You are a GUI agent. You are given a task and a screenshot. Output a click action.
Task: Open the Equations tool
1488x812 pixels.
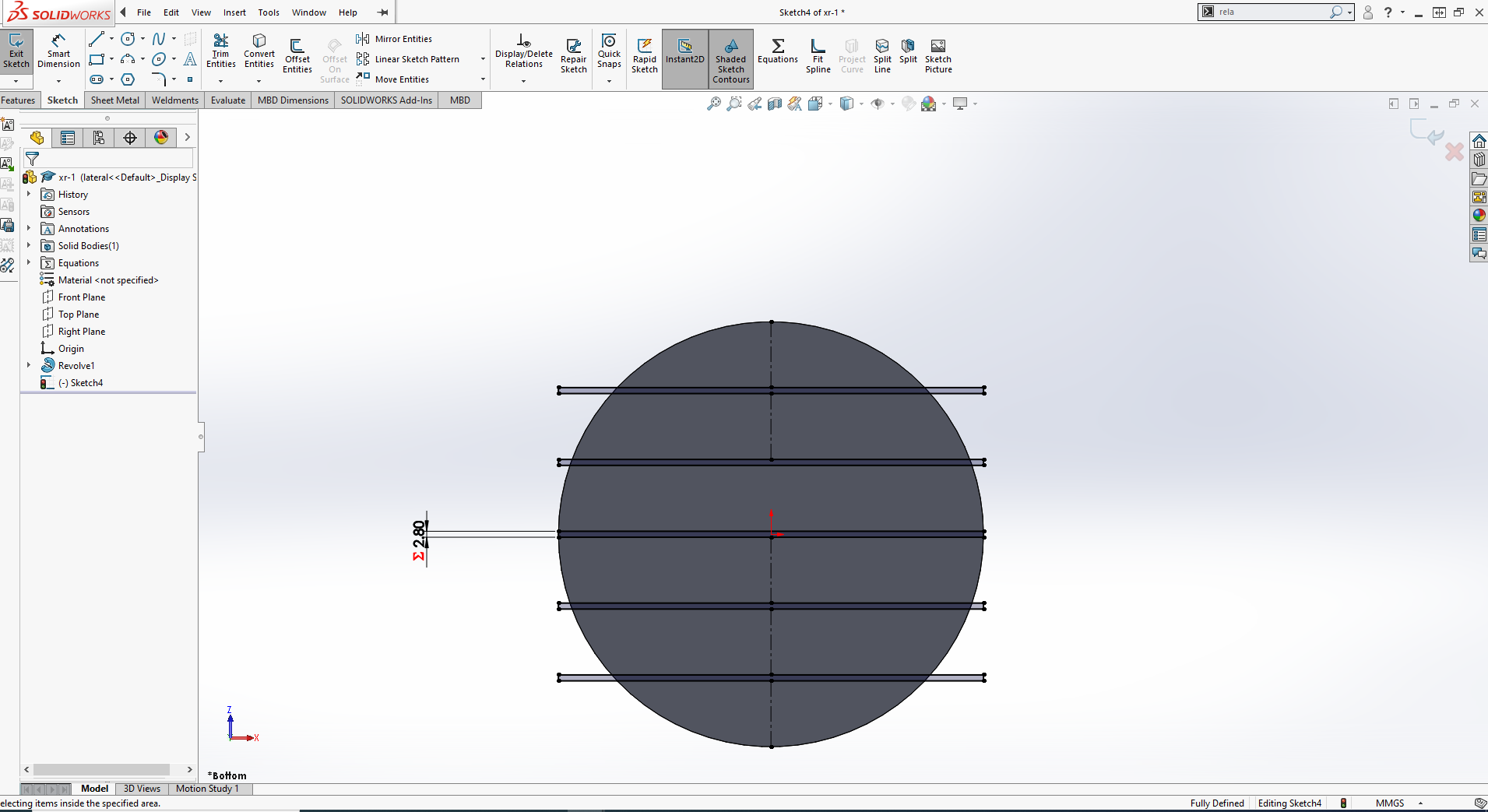778,51
